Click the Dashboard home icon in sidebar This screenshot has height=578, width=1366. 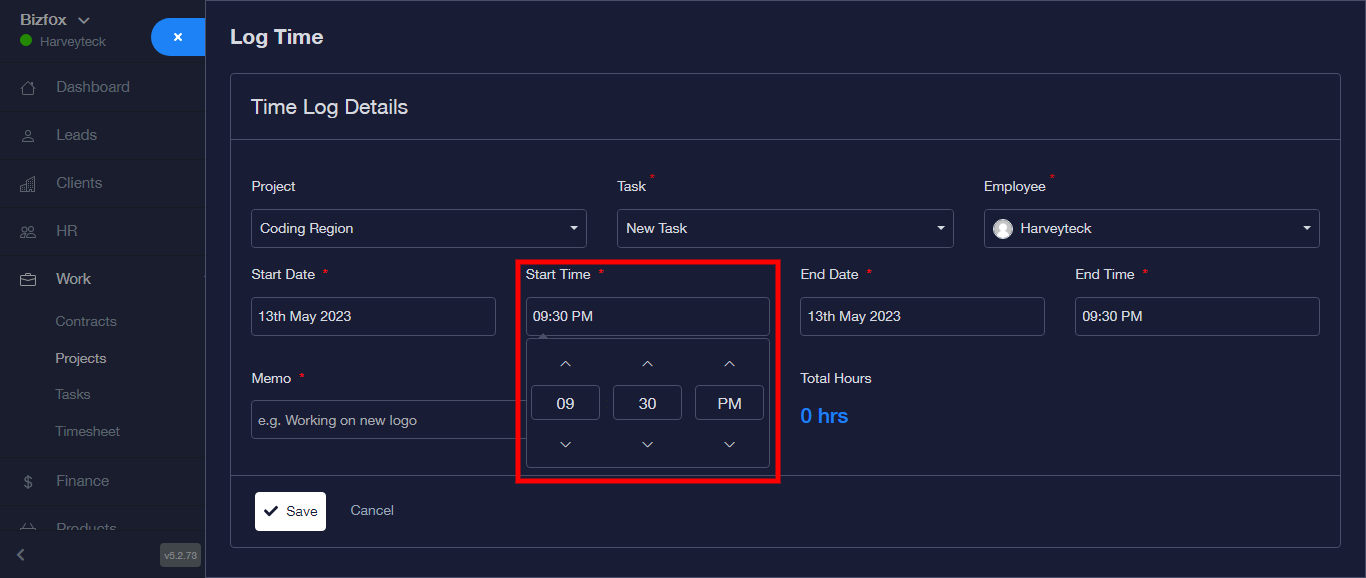pos(28,88)
